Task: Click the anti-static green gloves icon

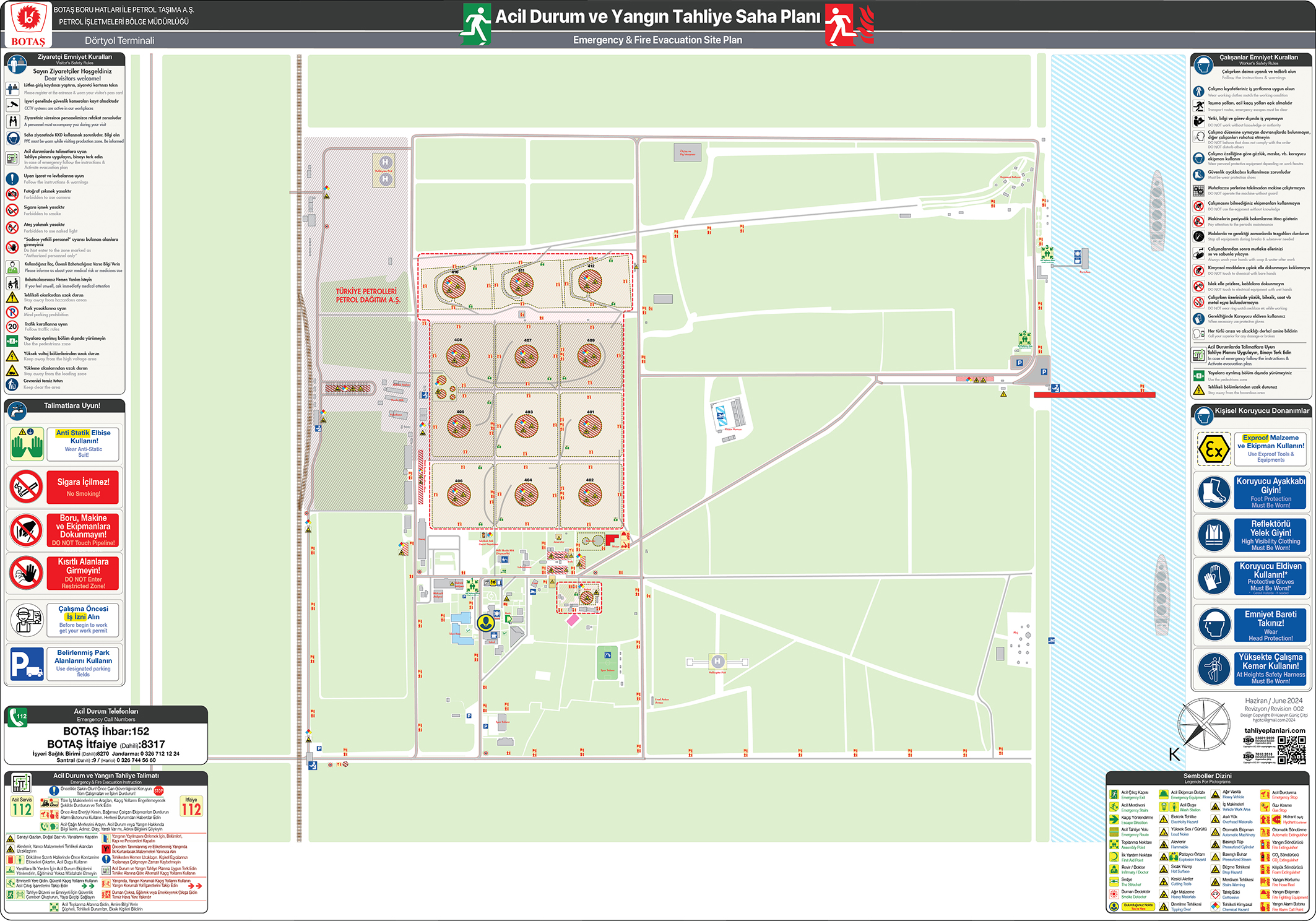Action: pyautogui.click(x=27, y=444)
